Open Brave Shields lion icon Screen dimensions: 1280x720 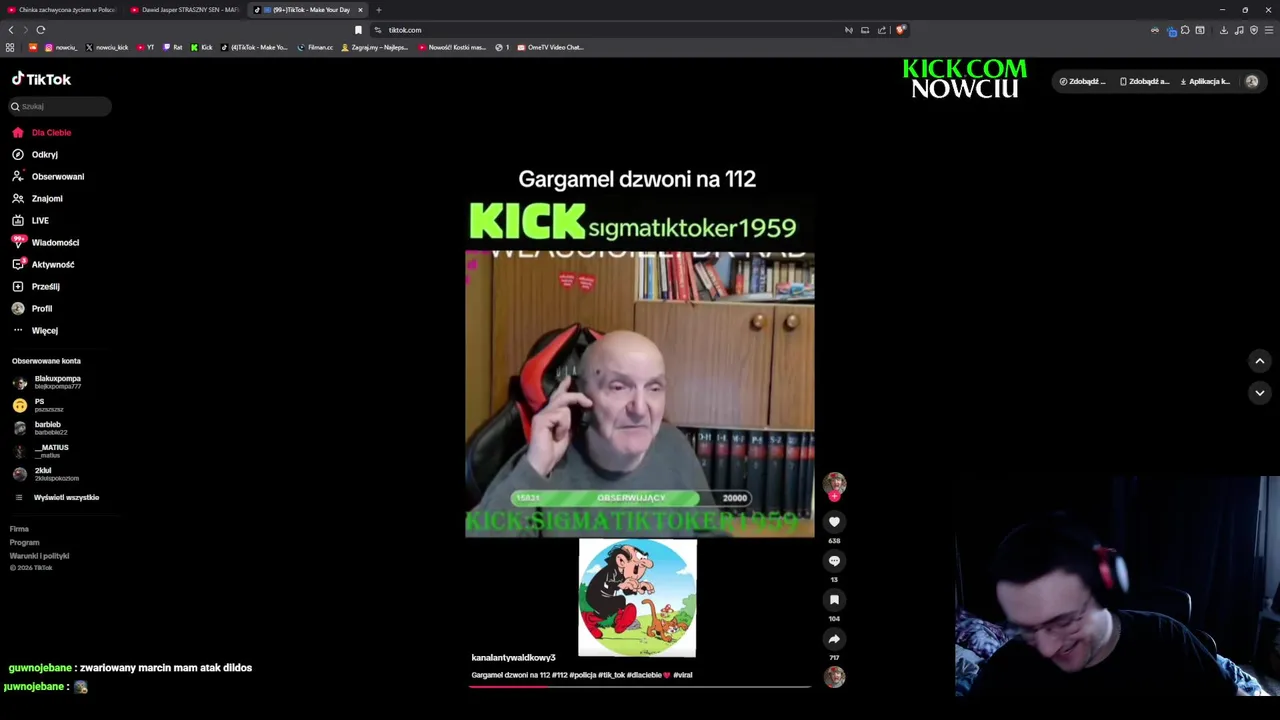click(900, 30)
